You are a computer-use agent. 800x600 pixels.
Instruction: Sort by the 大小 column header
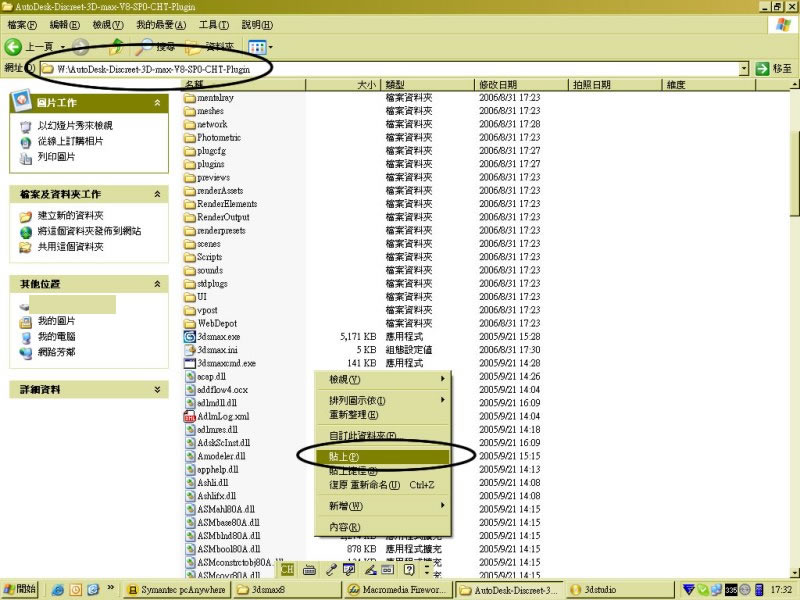click(x=343, y=84)
